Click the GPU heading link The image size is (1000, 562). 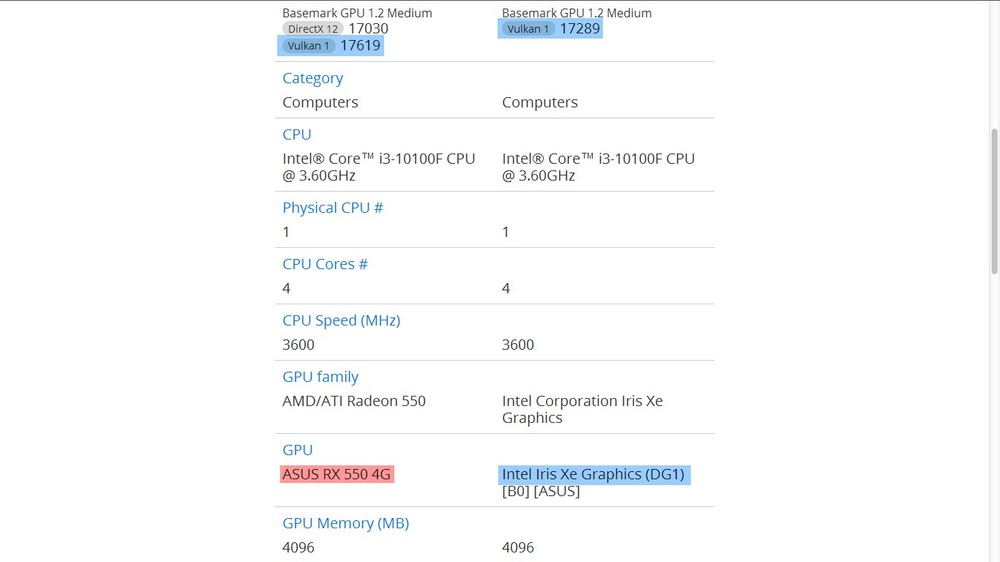[297, 450]
